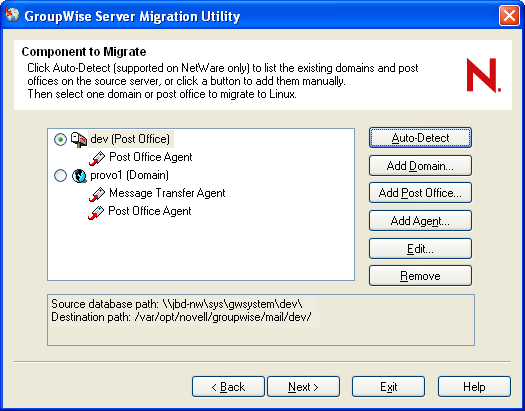This screenshot has width=525, height=411.
Task: Open Help for this page
Action: 474,387
